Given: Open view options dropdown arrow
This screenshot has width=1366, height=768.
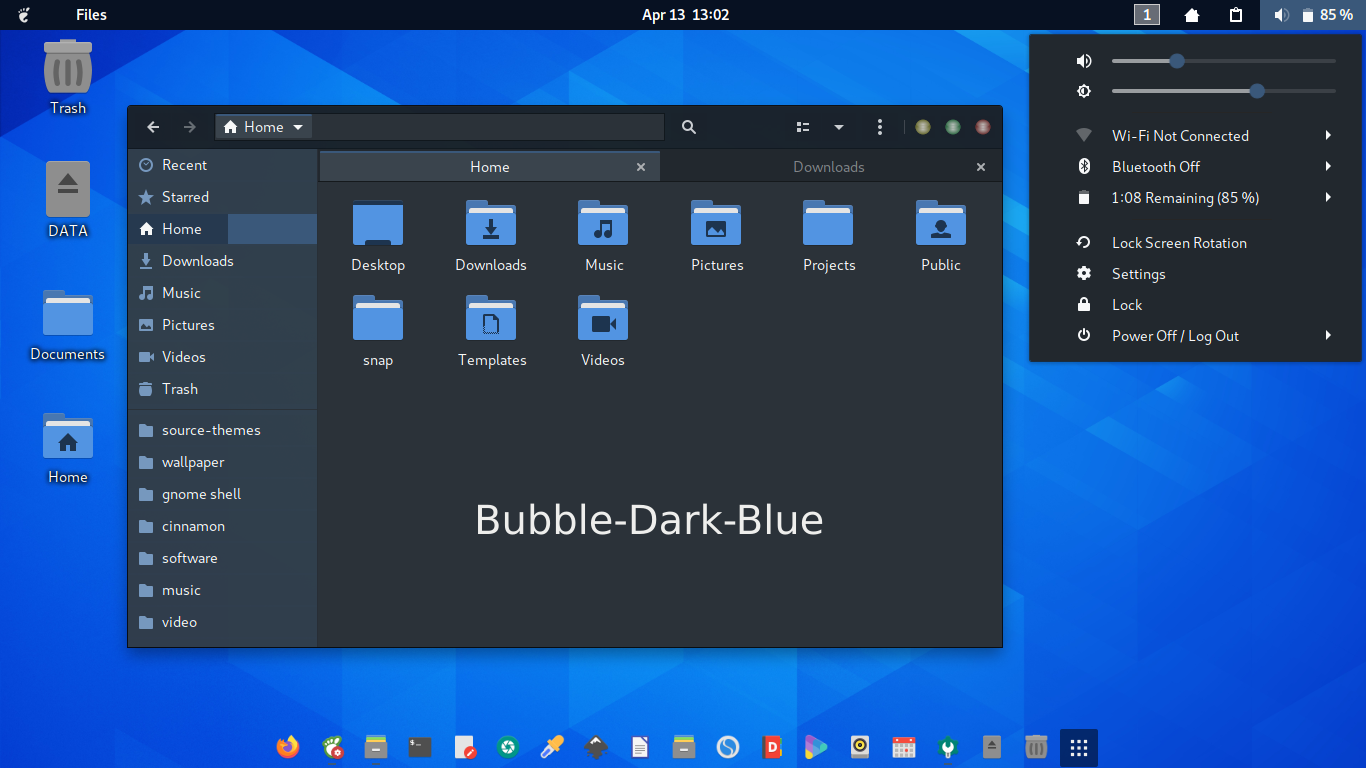Looking at the screenshot, I should coord(839,127).
